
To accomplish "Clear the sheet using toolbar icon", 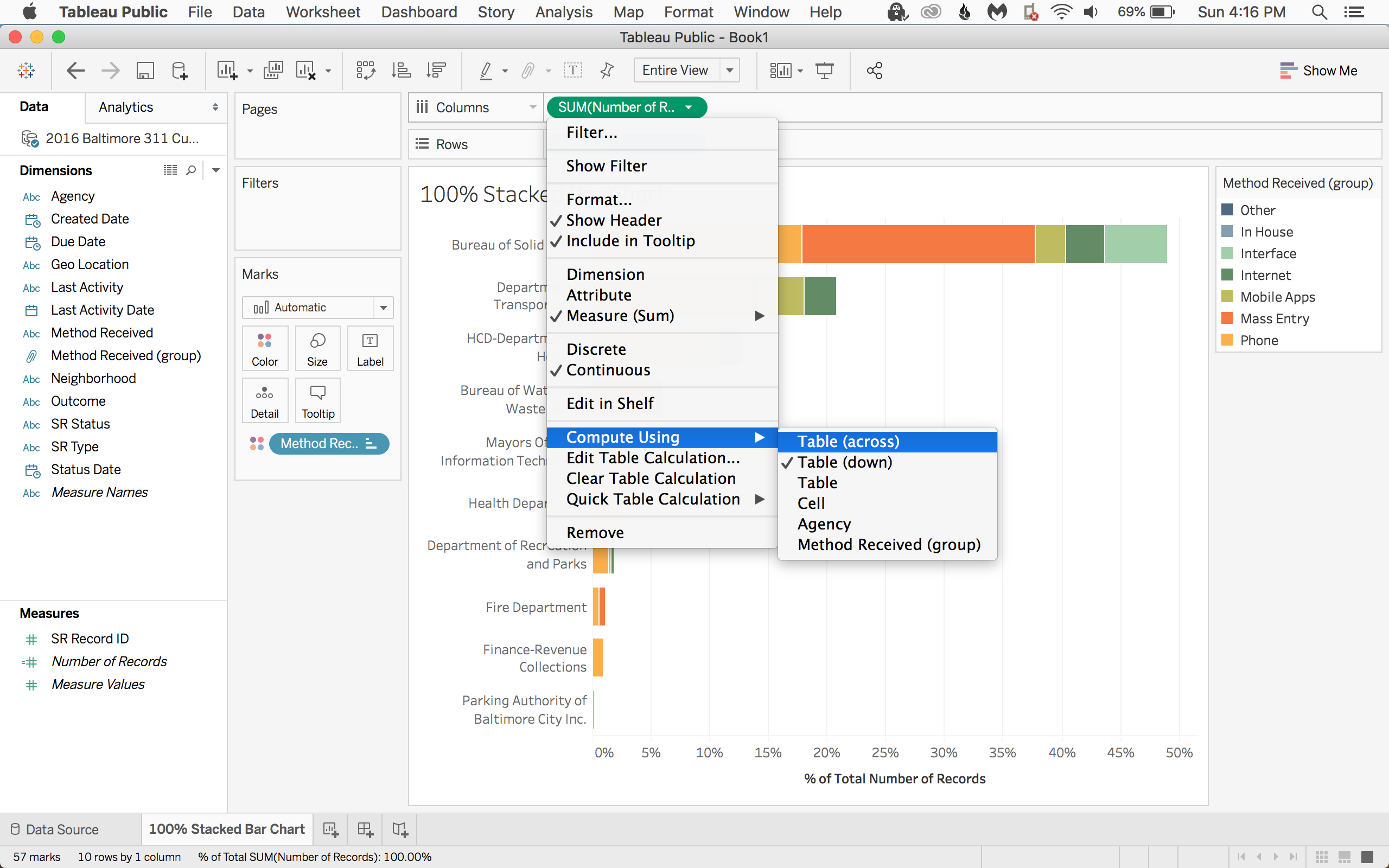I will (x=306, y=71).
